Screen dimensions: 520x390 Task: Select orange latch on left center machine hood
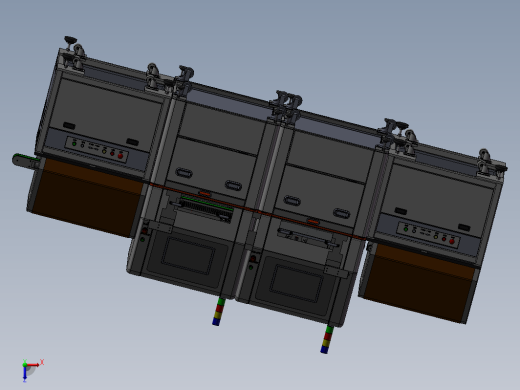[204, 193]
